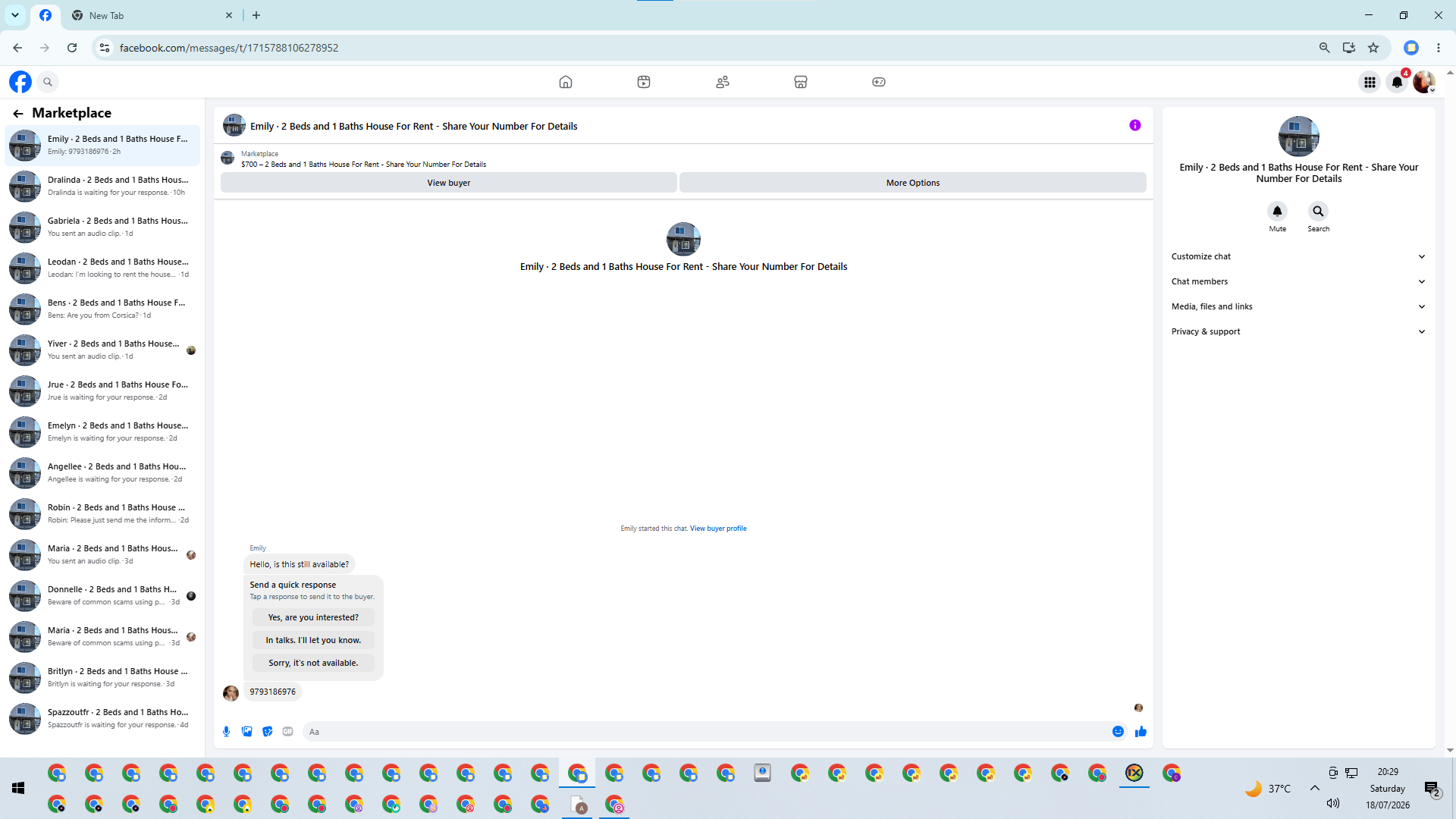This screenshot has width=1456, height=819.
Task: Mute this conversation with the bell icon
Action: click(x=1278, y=211)
